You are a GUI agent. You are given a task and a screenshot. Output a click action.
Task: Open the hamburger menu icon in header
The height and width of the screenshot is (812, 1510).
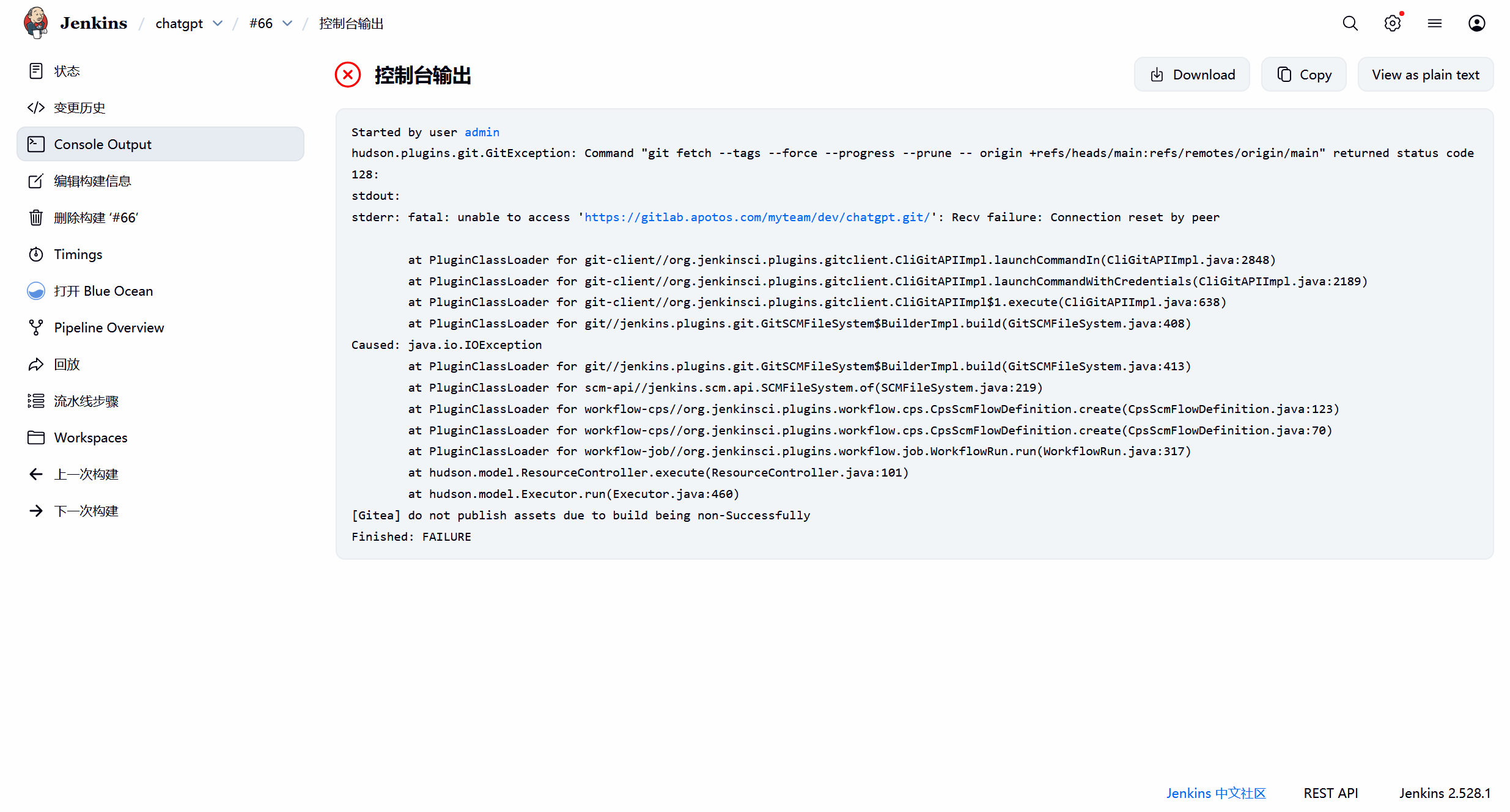coord(1434,23)
